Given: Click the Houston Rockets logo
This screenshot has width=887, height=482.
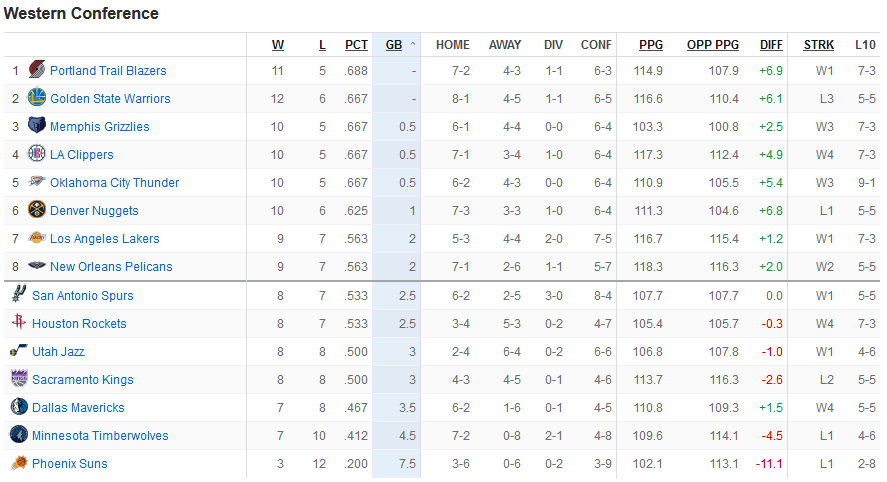Looking at the screenshot, I should click(19, 324).
